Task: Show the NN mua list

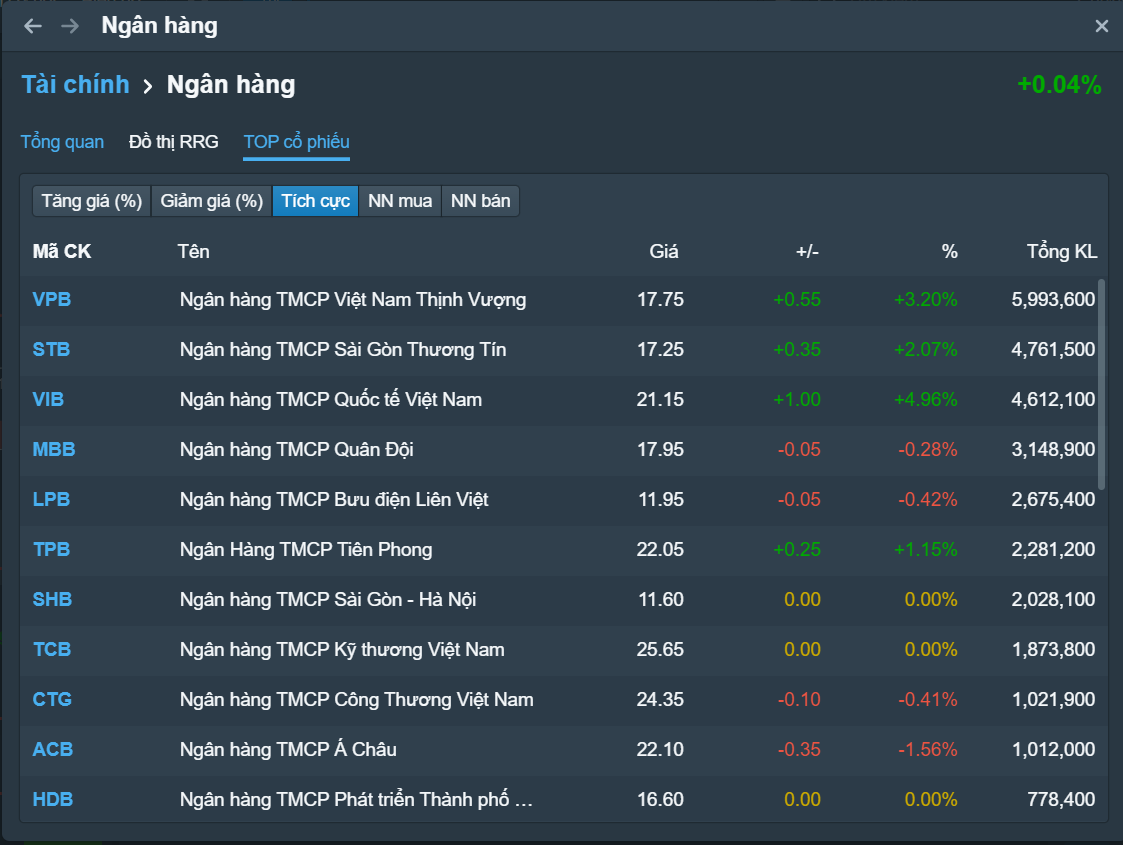Action: (400, 201)
